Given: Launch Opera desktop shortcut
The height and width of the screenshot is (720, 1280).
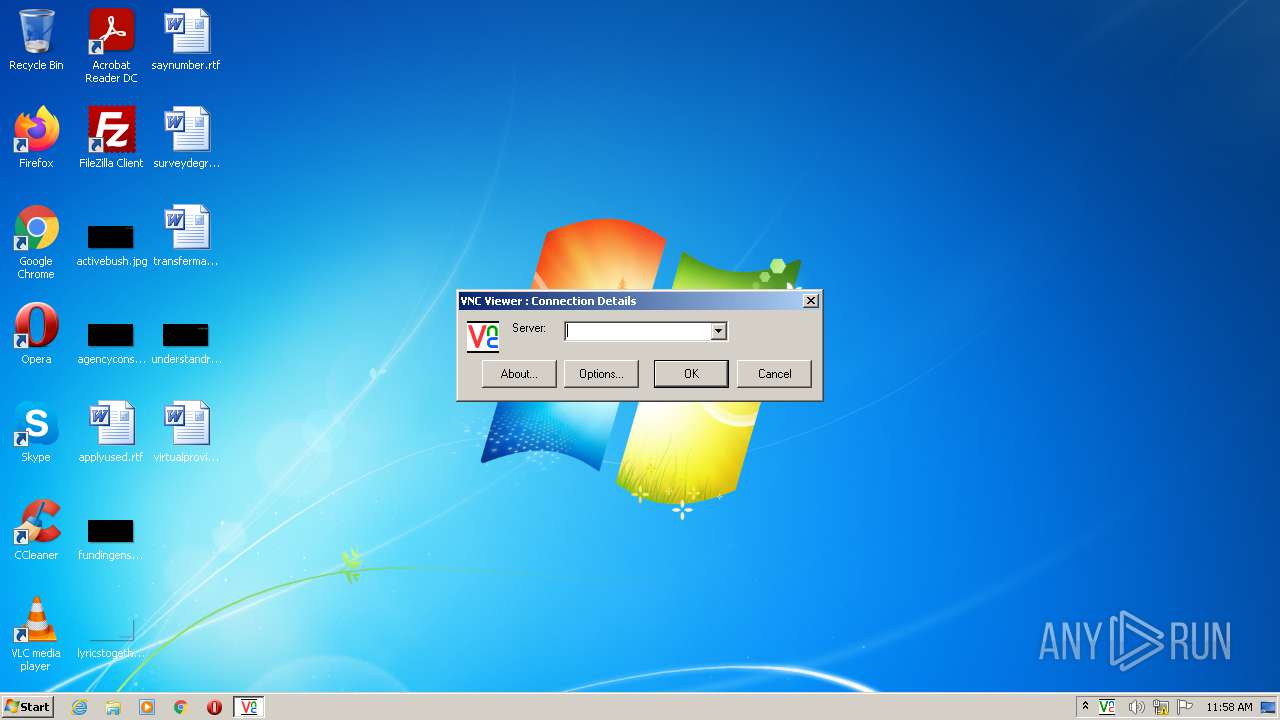Looking at the screenshot, I should 36,334.
